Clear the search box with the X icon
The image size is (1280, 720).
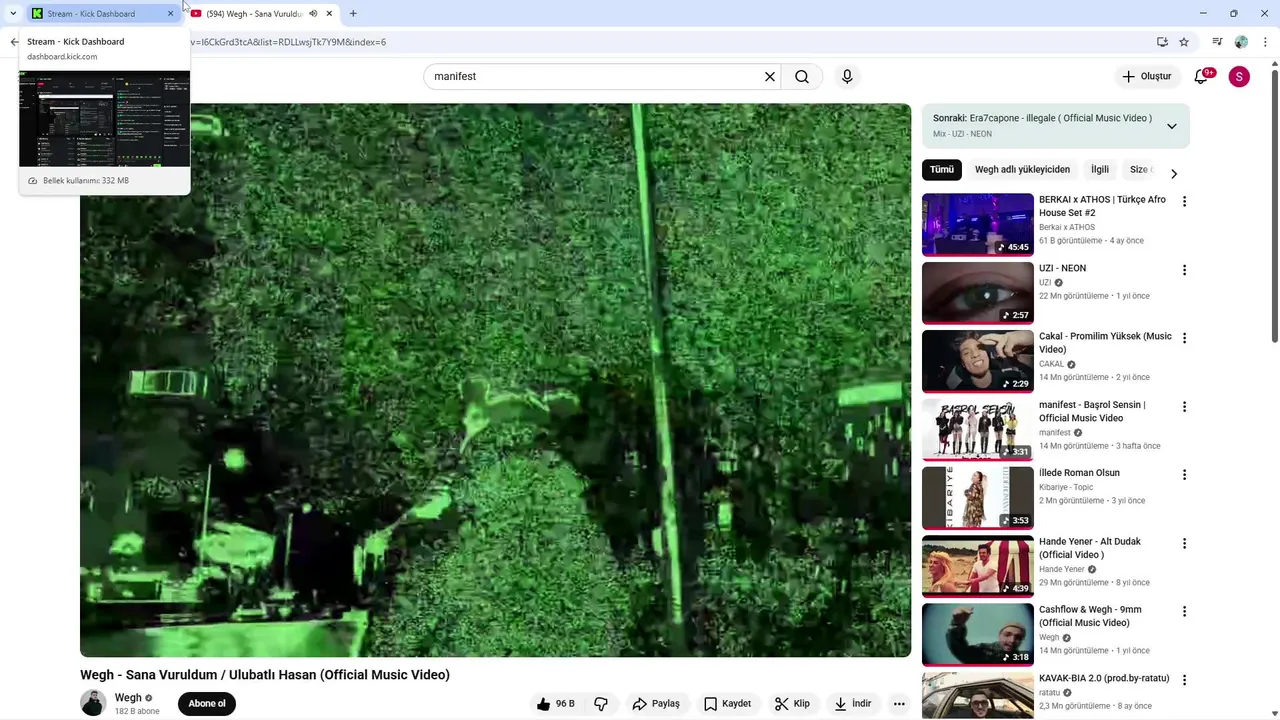[770, 77]
